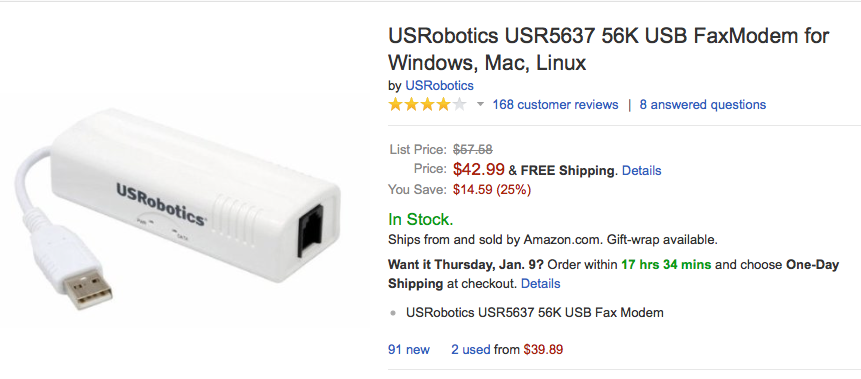
Task: Click the USB connector in the product photo
Action: point(88,288)
